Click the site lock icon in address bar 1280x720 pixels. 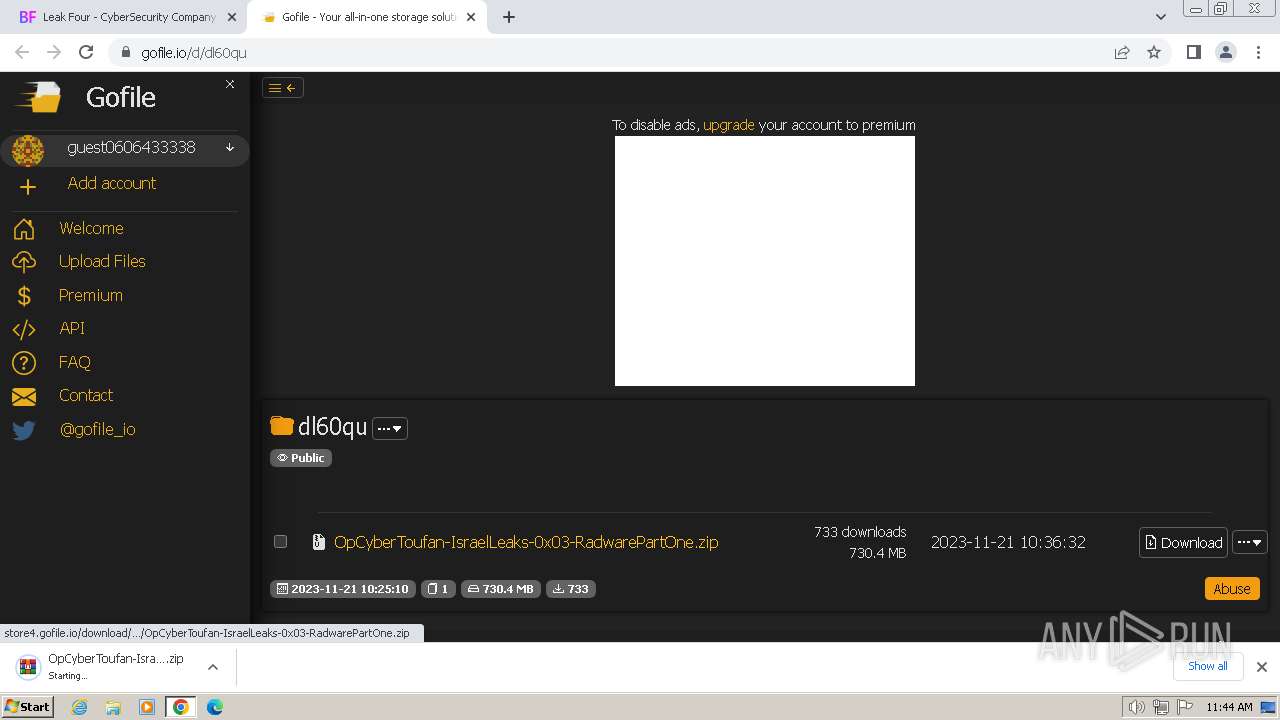125,52
